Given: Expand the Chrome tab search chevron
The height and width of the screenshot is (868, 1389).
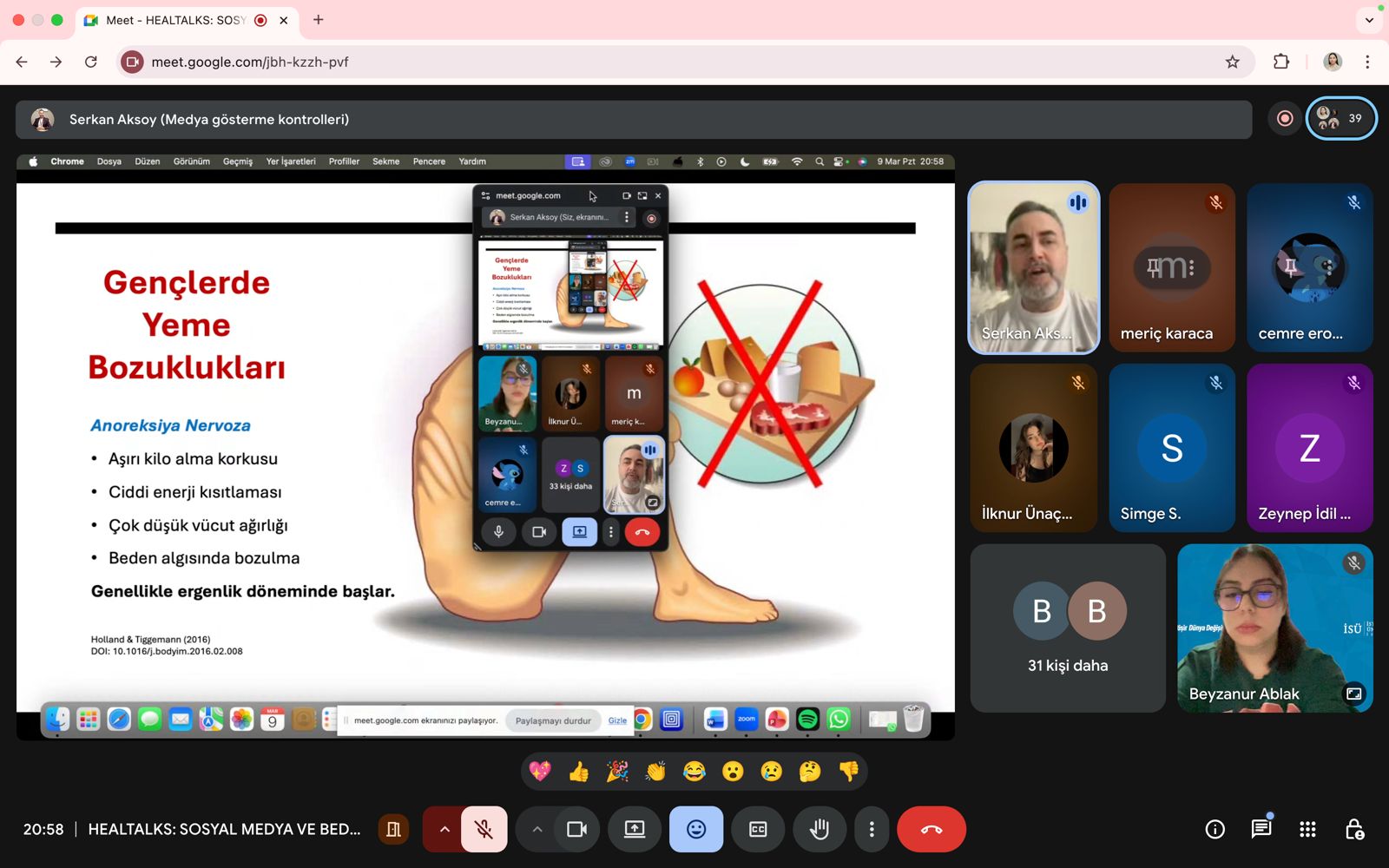Looking at the screenshot, I should 1369,20.
